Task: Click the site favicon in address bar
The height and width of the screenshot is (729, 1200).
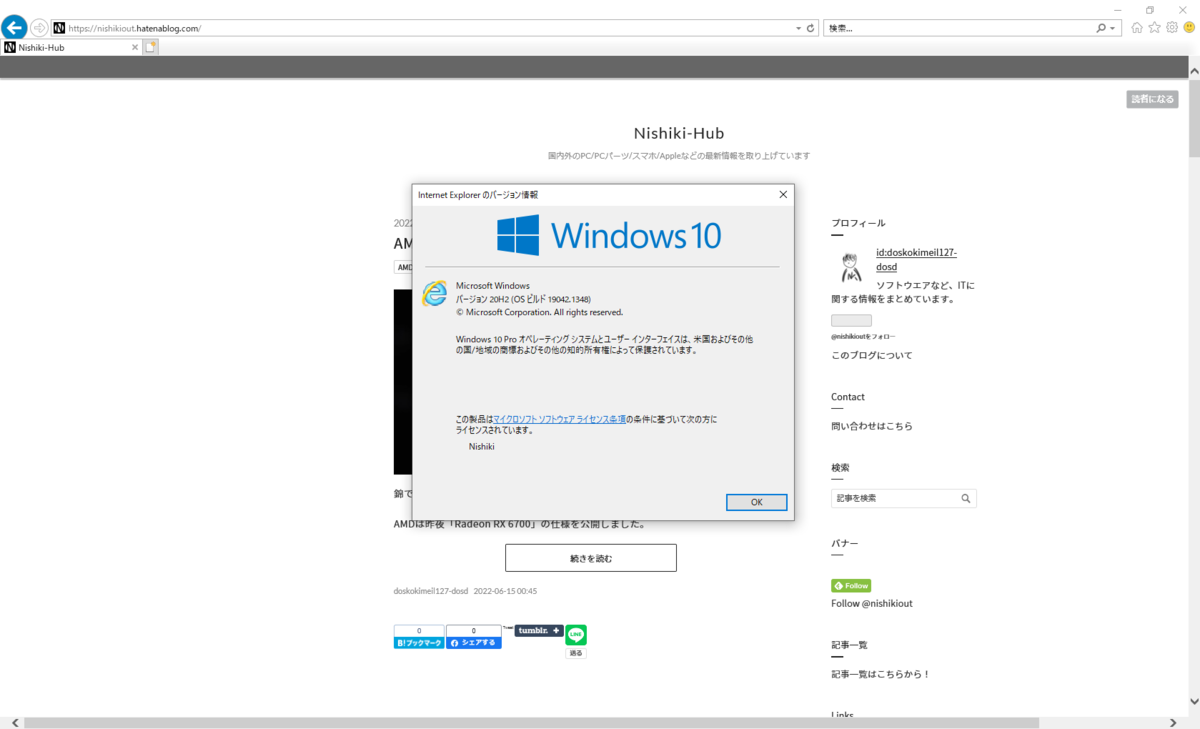Action: 59,28
